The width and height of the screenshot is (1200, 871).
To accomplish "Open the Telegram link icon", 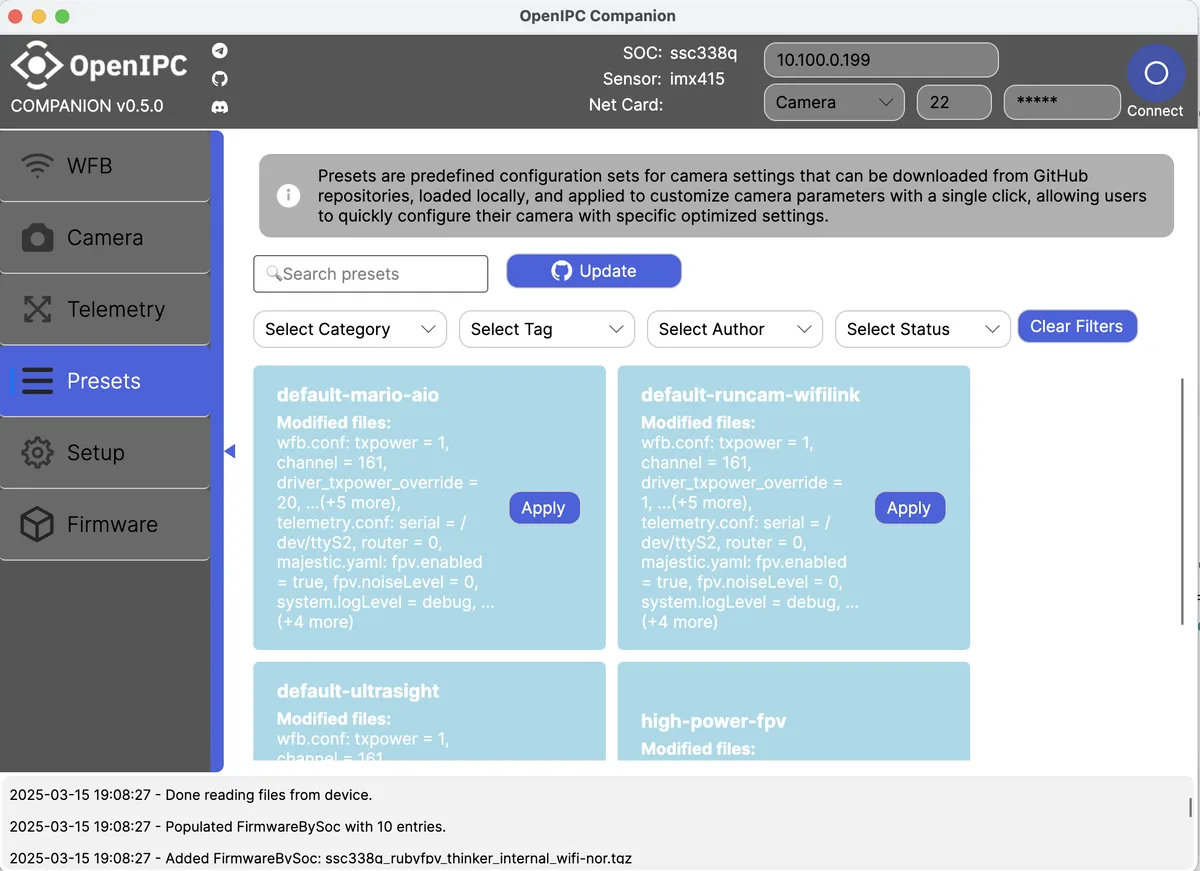I will click(220, 51).
